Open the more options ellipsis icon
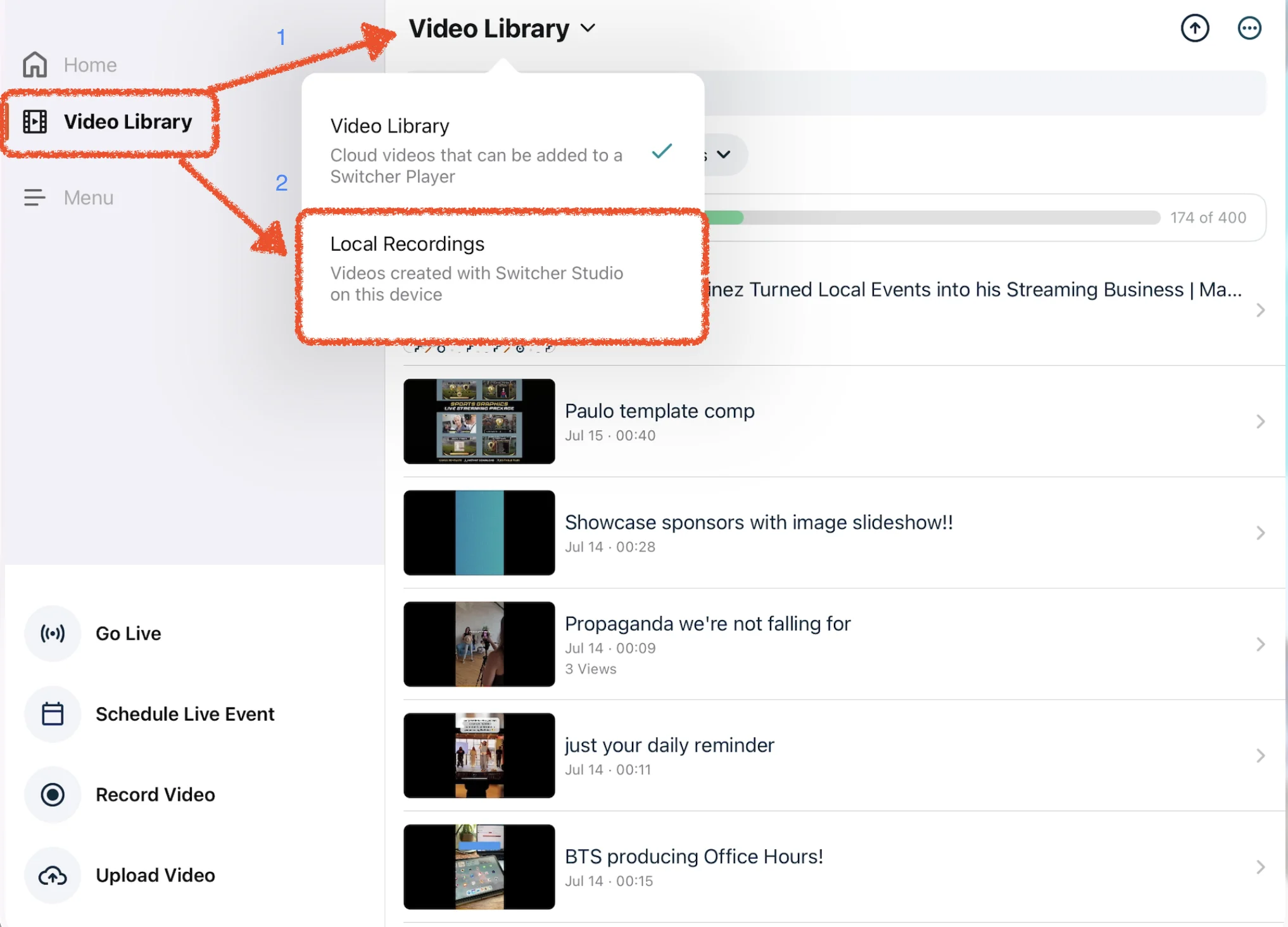This screenshot has height=927, width=1288. coord(1249,28)
